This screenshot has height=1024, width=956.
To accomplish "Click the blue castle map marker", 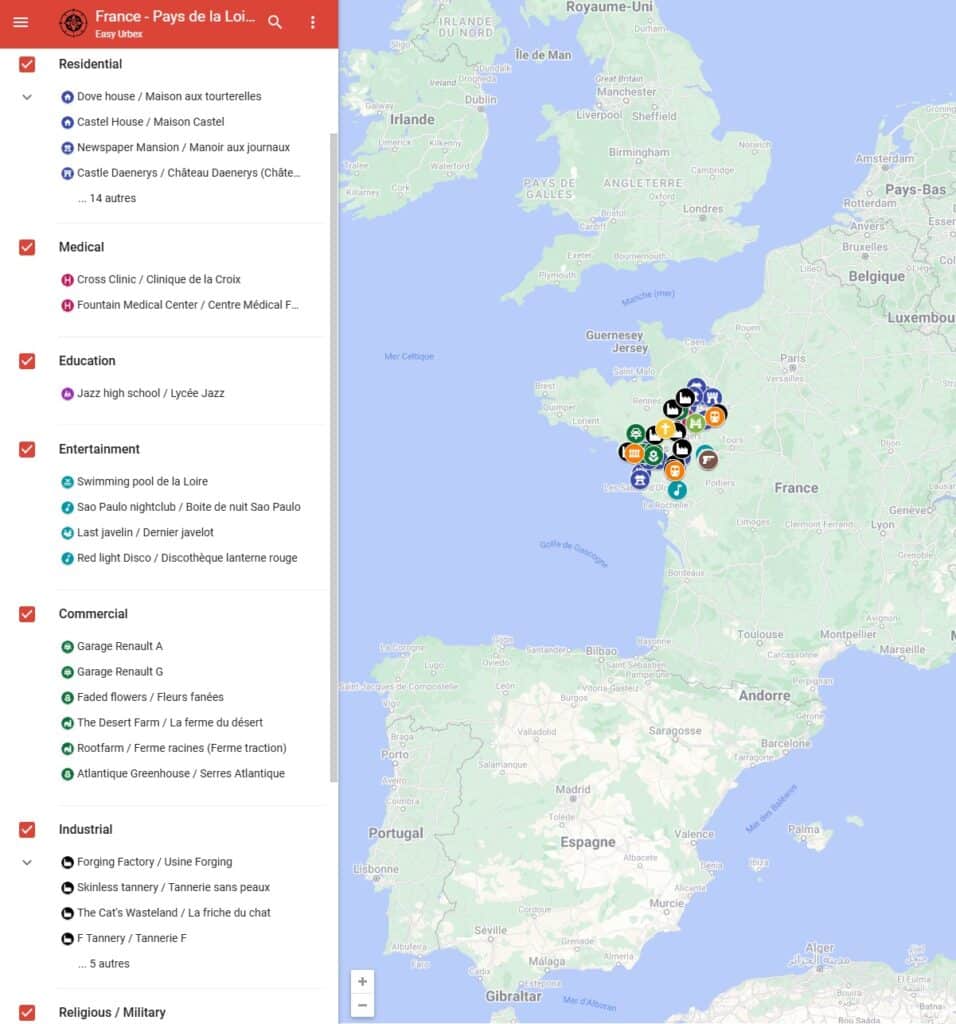I will [712, 397].
